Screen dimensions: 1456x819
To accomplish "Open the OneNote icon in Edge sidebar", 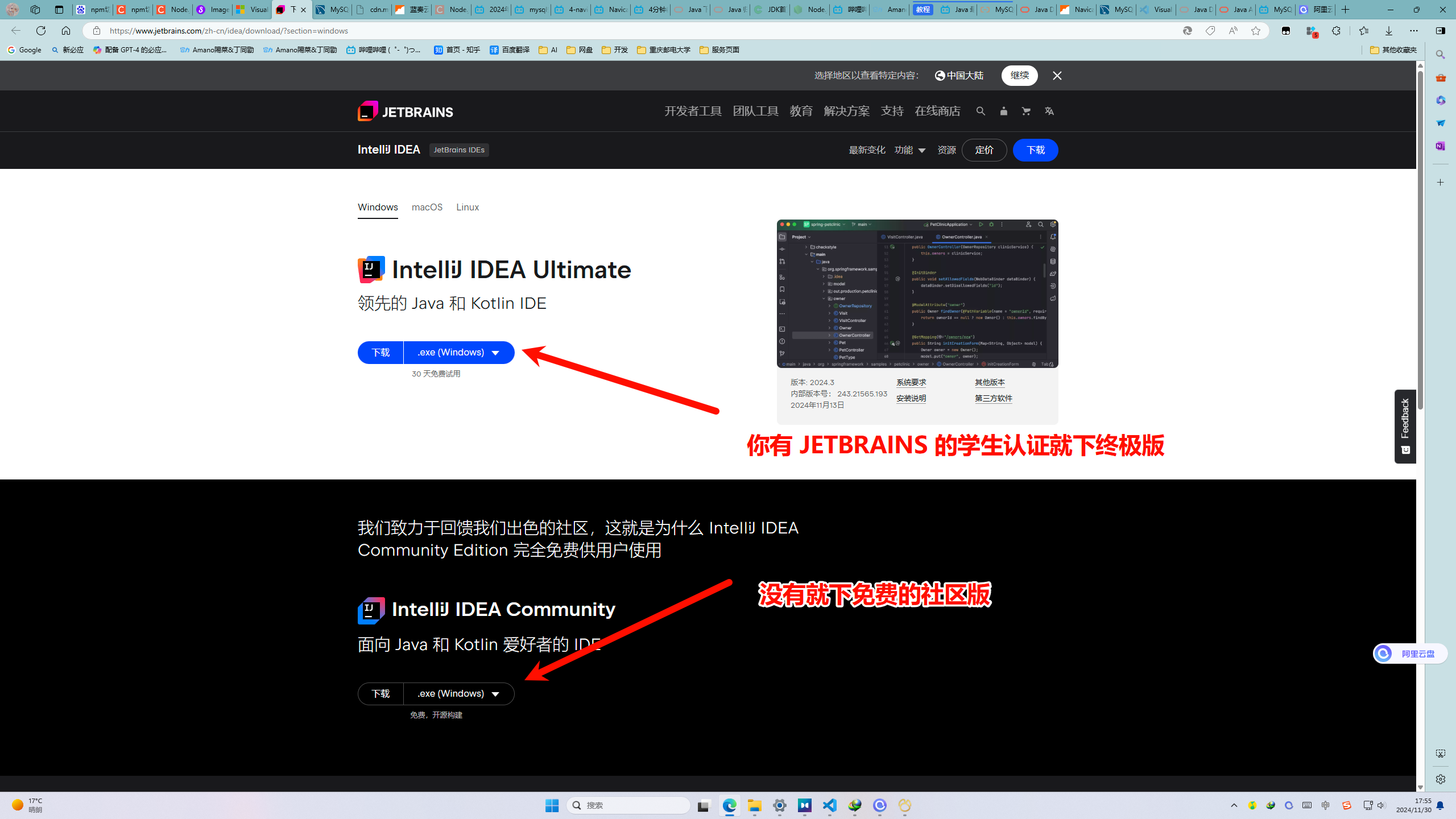I will pos(1440,146).
